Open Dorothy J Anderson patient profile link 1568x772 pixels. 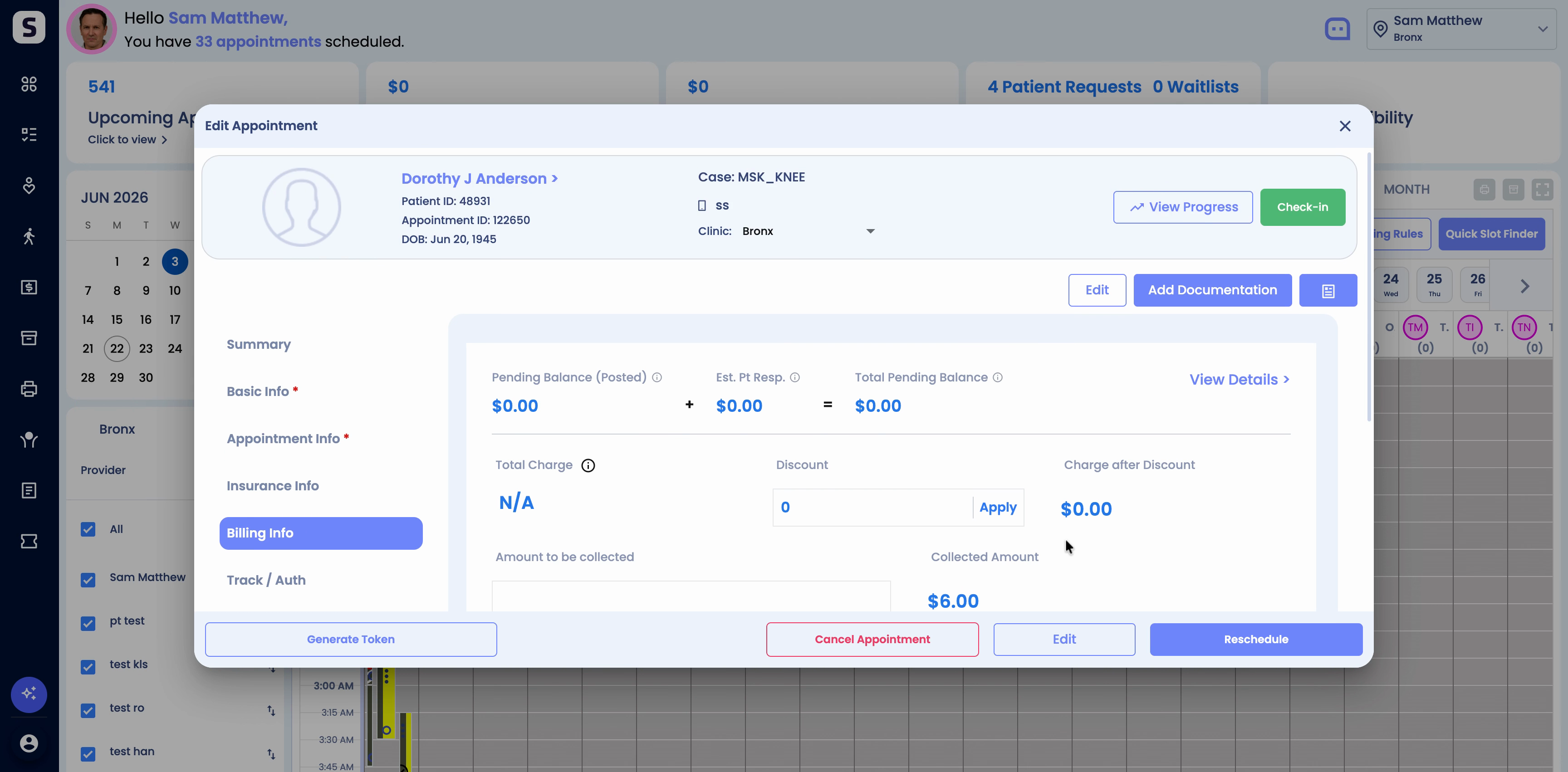(479, 178)
